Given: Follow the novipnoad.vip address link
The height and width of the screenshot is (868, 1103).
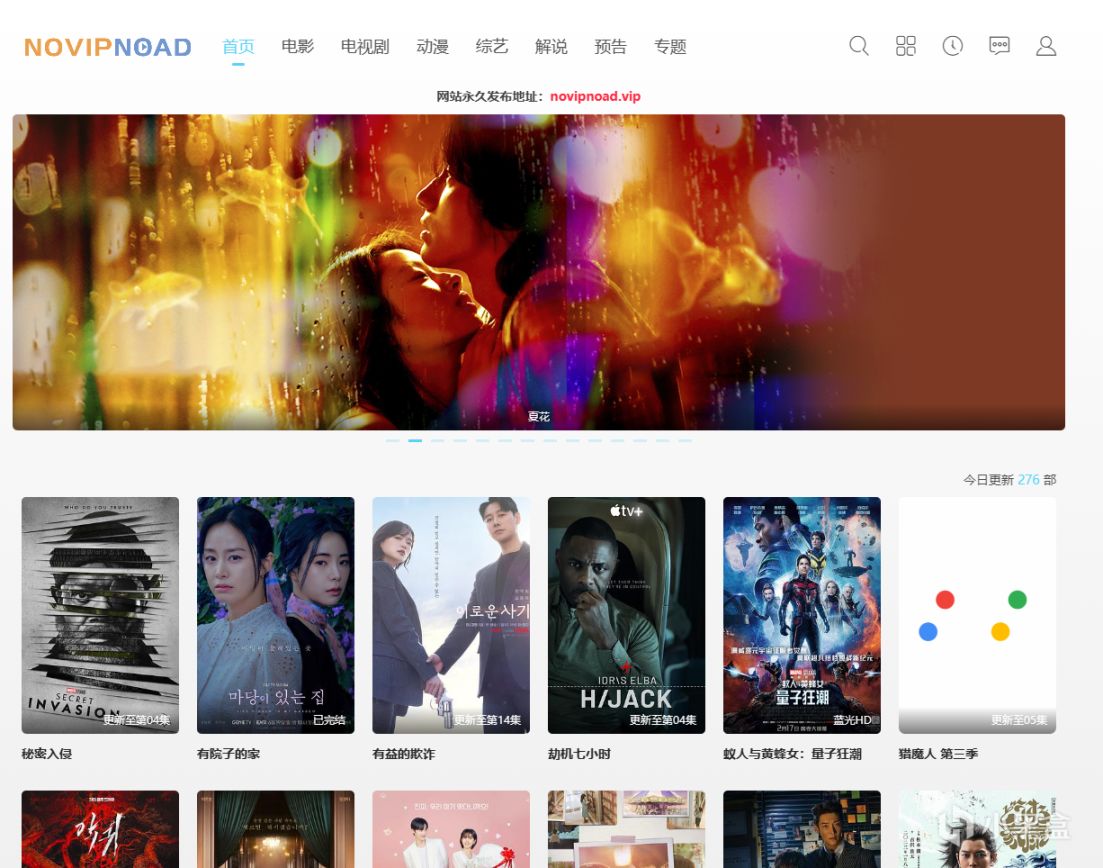Looking at the screenshot, I should (595, 96).
